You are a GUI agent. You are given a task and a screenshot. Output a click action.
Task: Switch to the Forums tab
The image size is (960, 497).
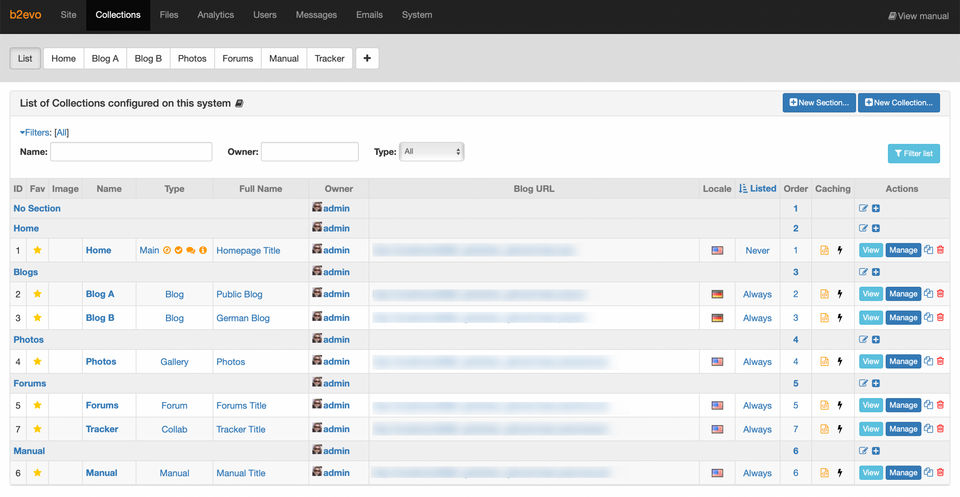pos(237,58)
